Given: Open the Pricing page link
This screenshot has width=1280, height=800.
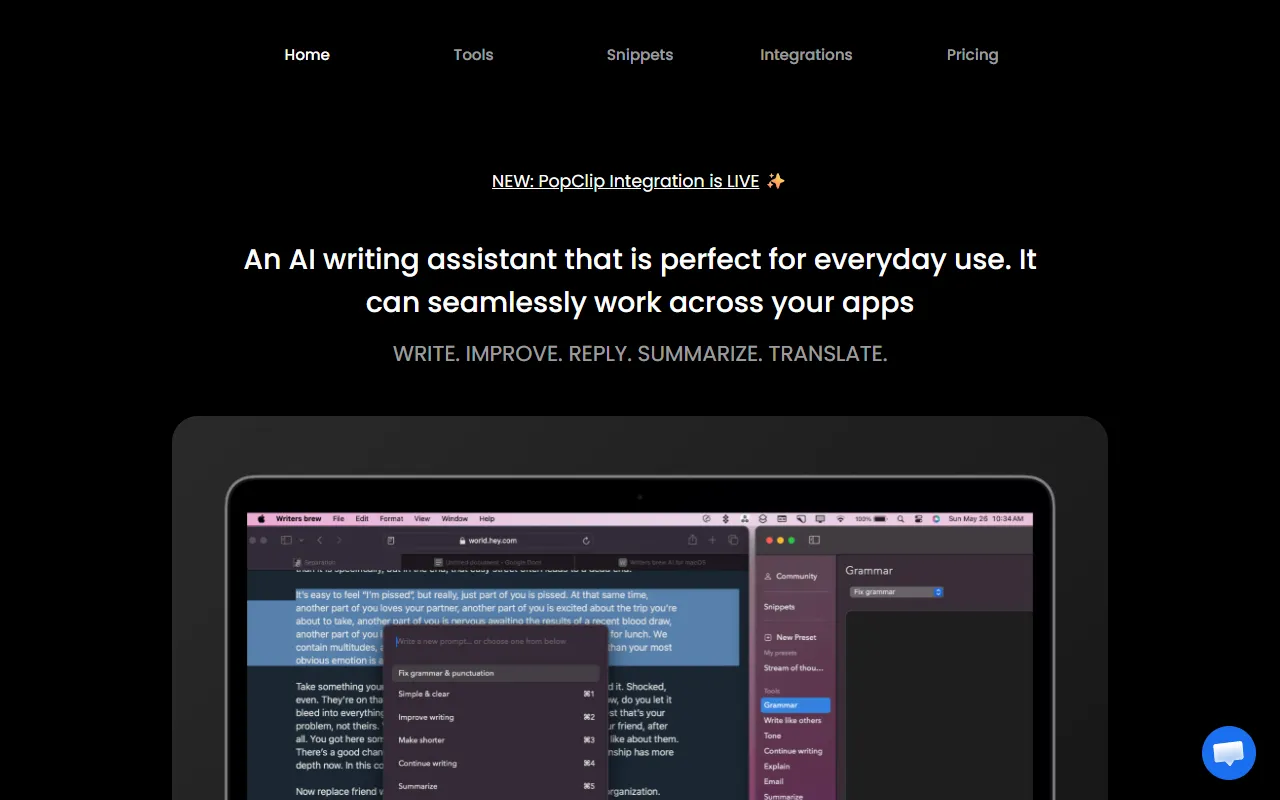Looking at the screenshot, I should pyautogui.click(x=972, y=55).
